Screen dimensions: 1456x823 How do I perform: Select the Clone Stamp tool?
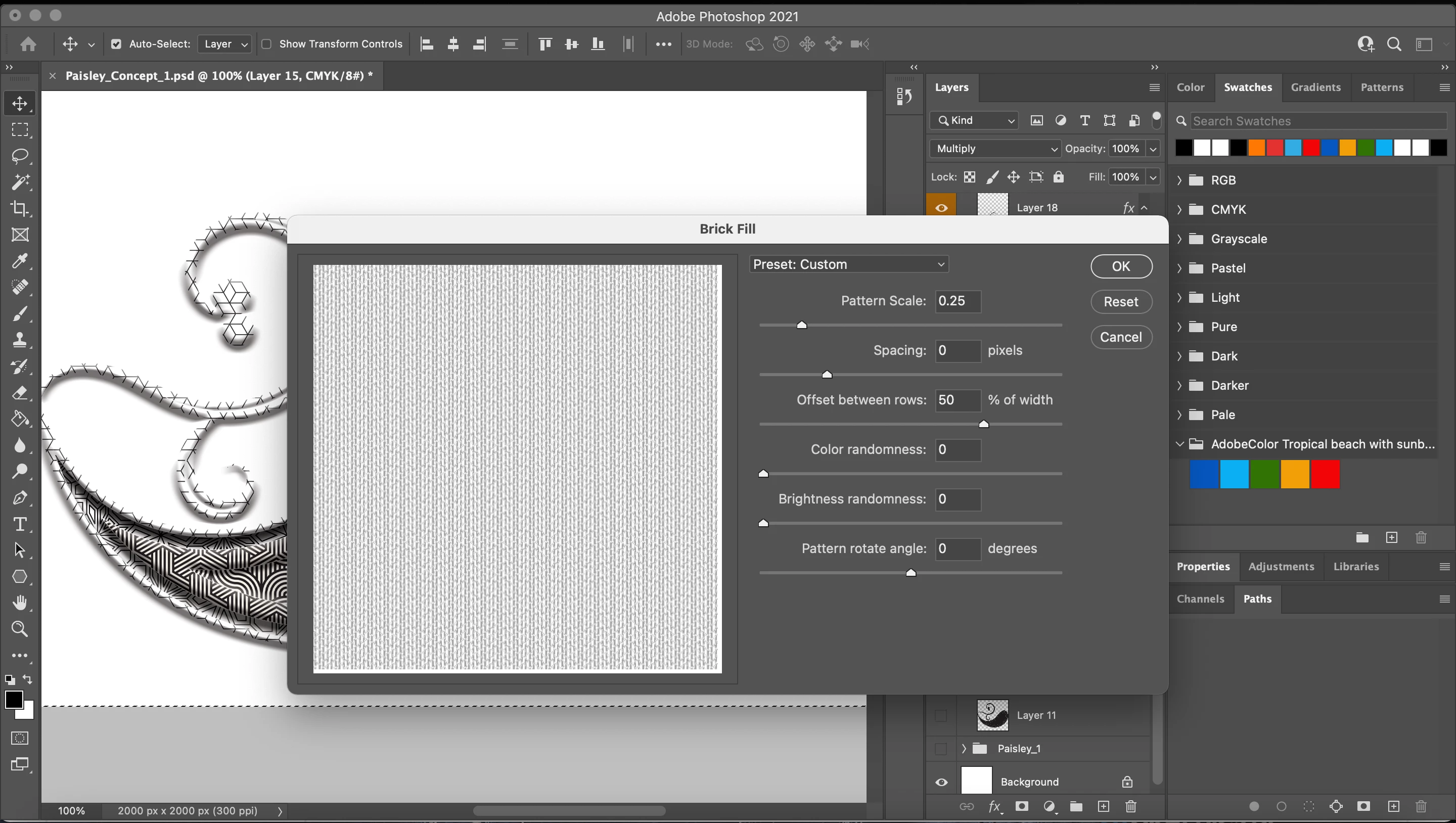20,340
